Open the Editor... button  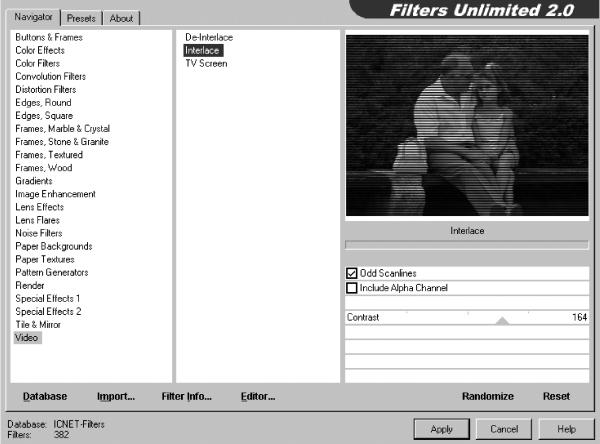pos(258,396)
